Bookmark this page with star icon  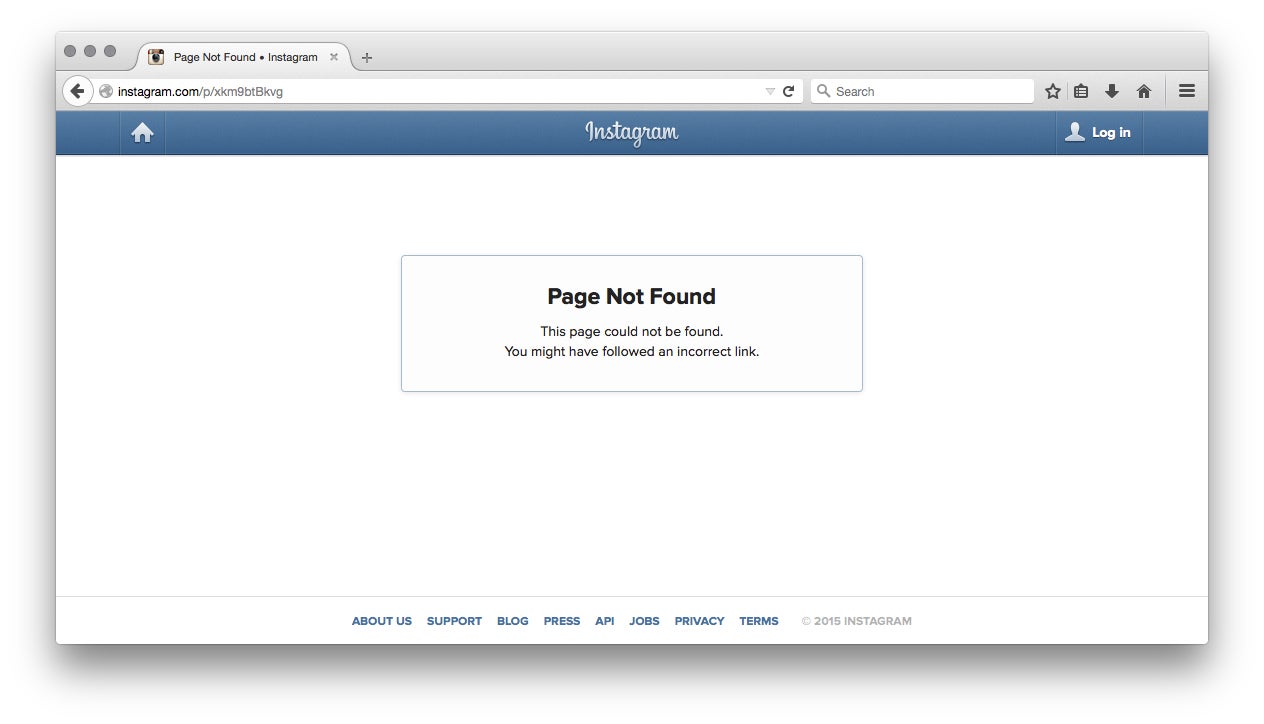(1053, 91)
